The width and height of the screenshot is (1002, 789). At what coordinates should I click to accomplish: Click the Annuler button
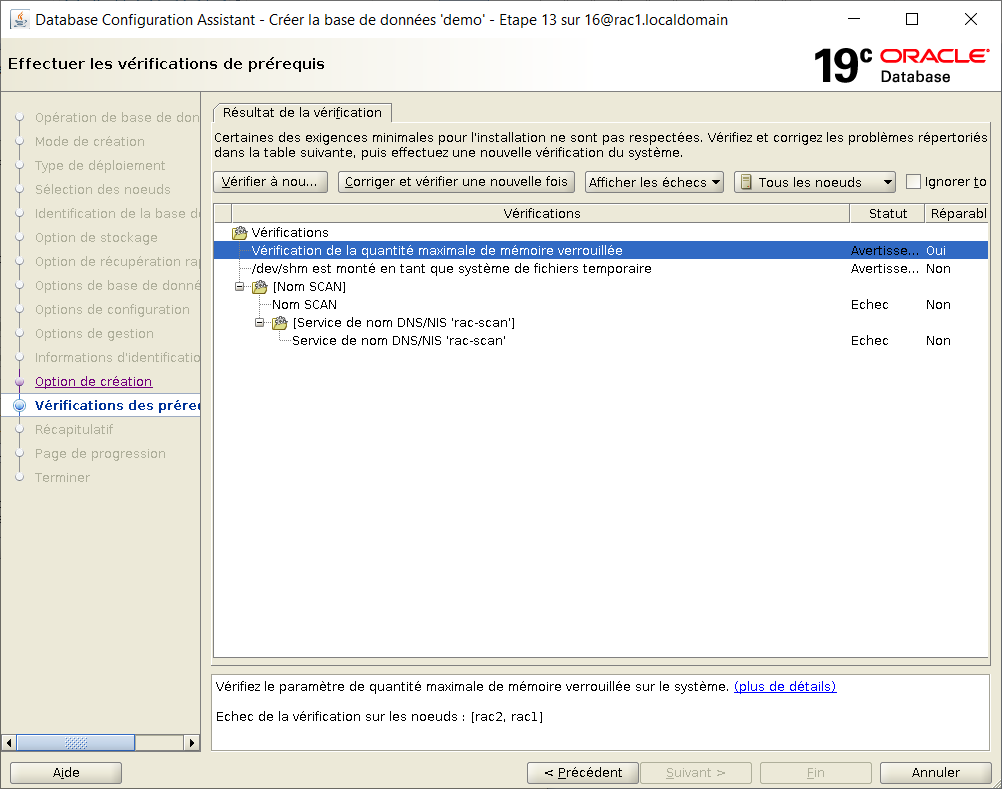pyautogui.click(x=936, y=772)
